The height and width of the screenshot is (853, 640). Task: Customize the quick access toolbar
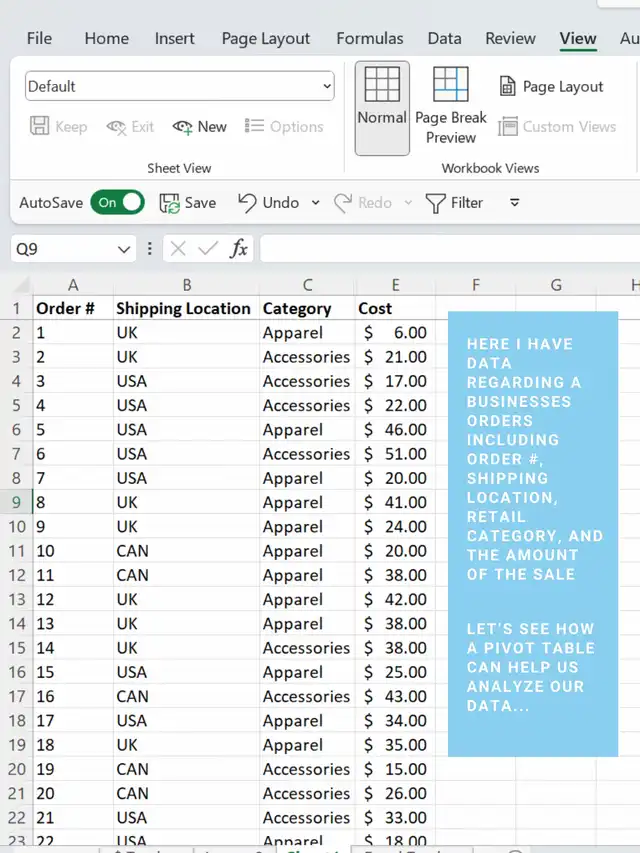pos(515,203)
